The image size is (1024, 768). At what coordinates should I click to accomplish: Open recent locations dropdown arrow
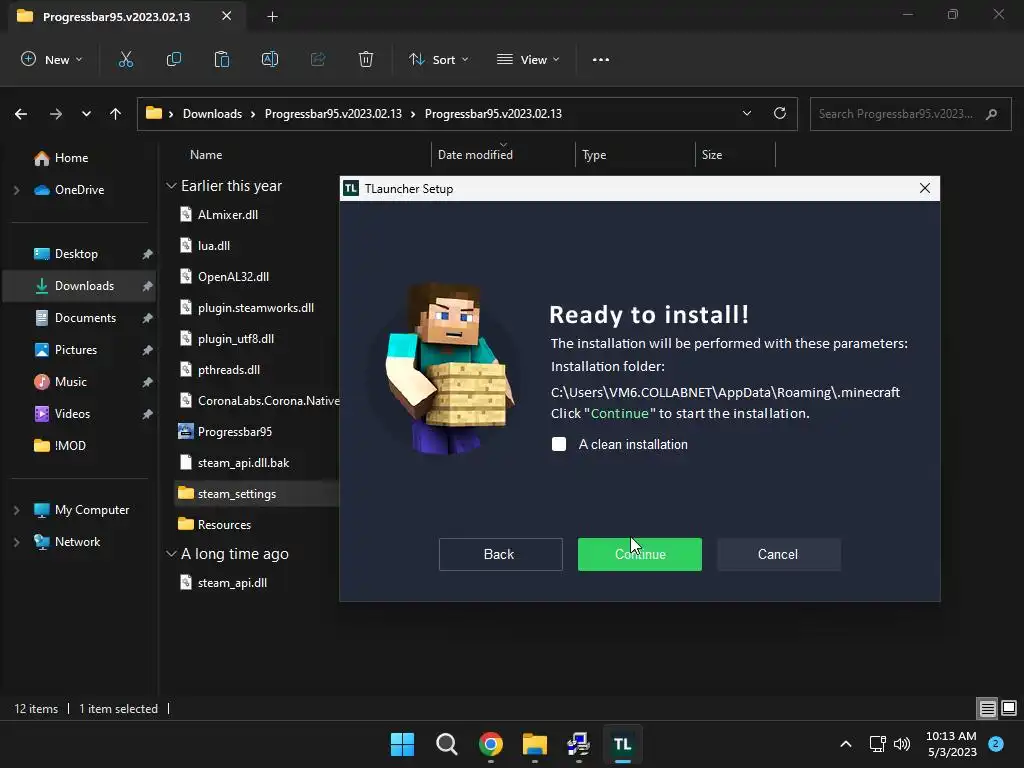coord(86,114)
